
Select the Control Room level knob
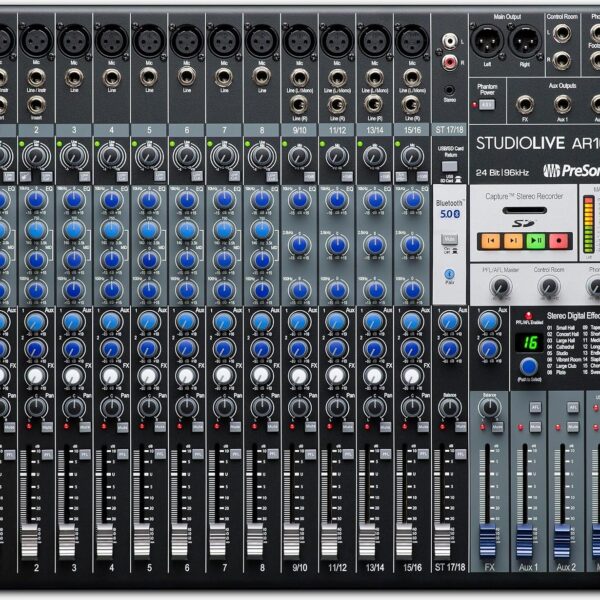click(549, 286)
